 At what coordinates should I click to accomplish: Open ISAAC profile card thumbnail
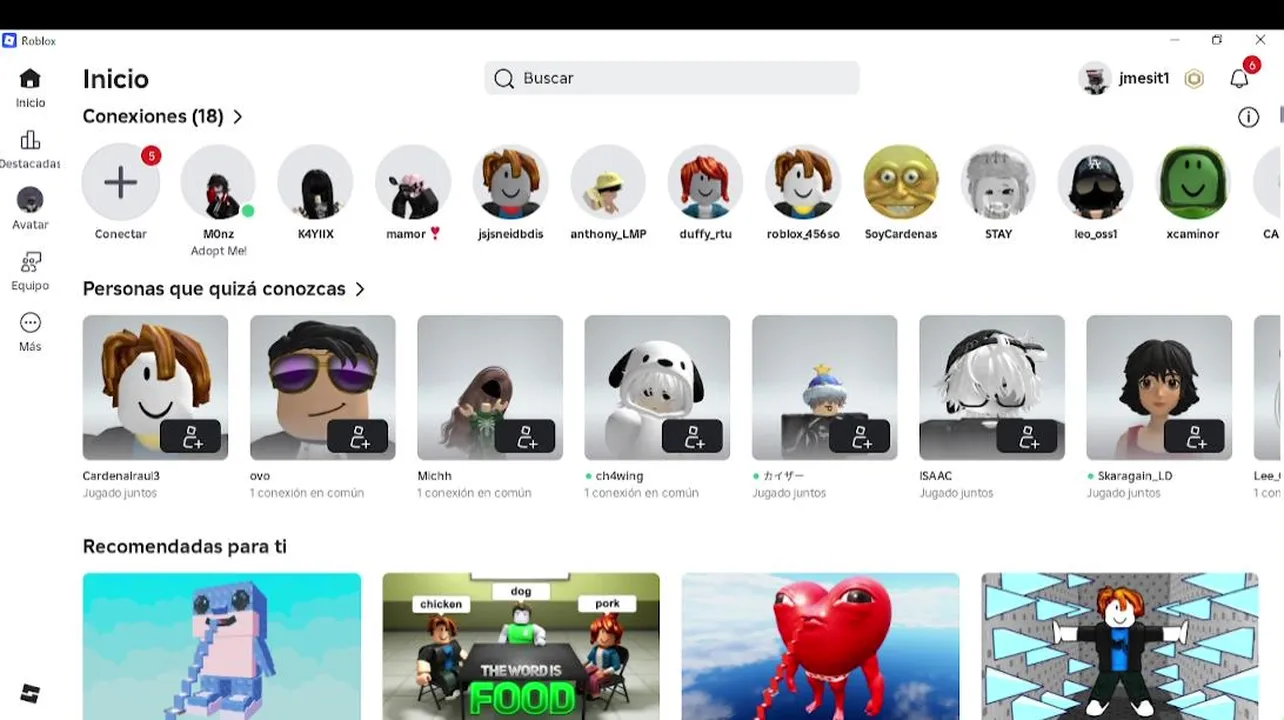pos(992,388)
